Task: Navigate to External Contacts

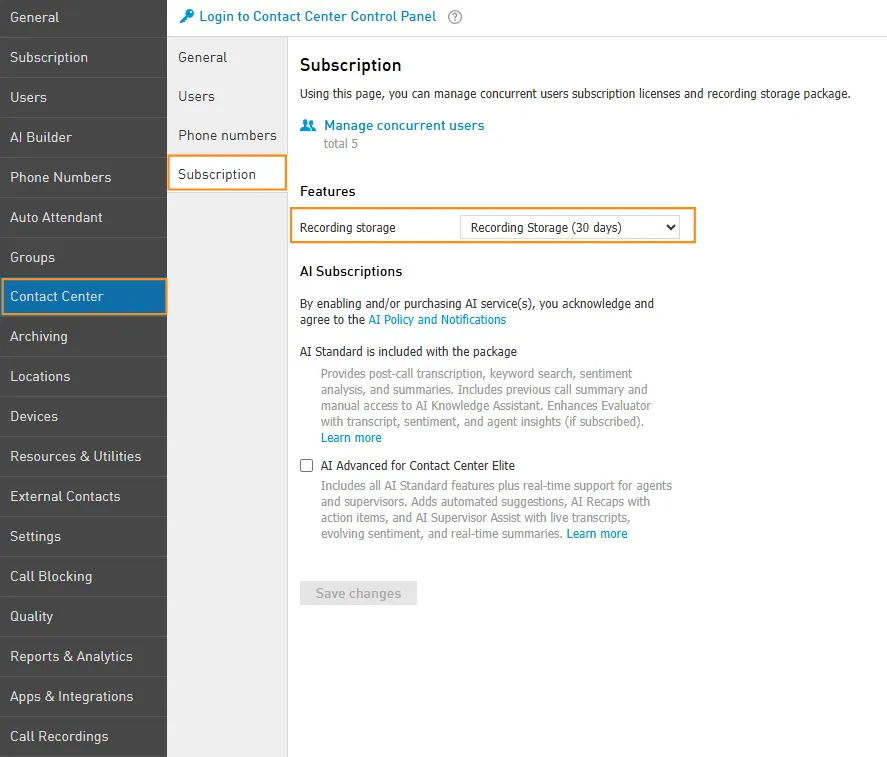Action: pyautogui.click(x=83, y=497)
